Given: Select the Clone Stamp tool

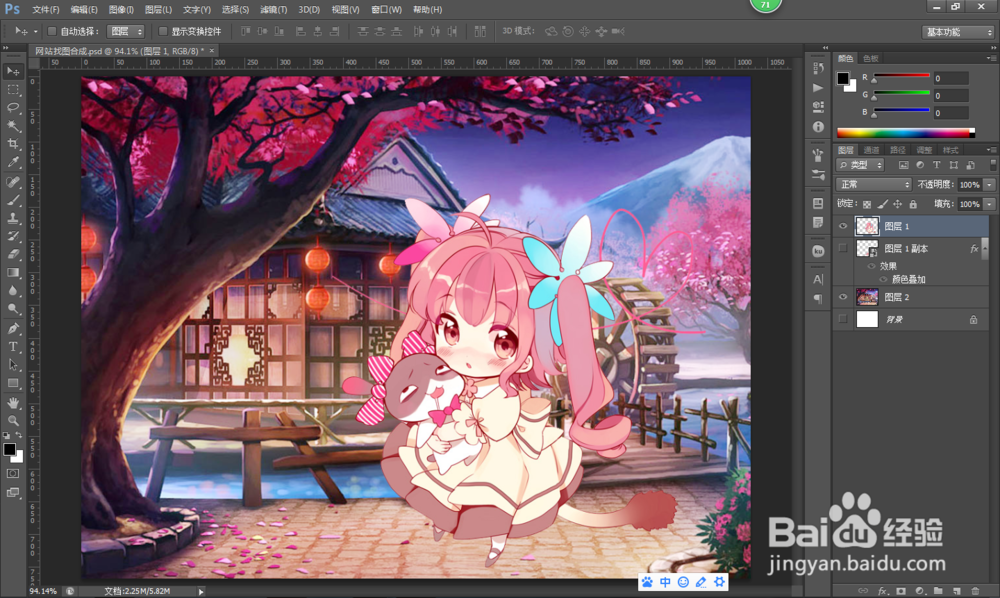Looking at the screenshot, I should coord(13,218).
